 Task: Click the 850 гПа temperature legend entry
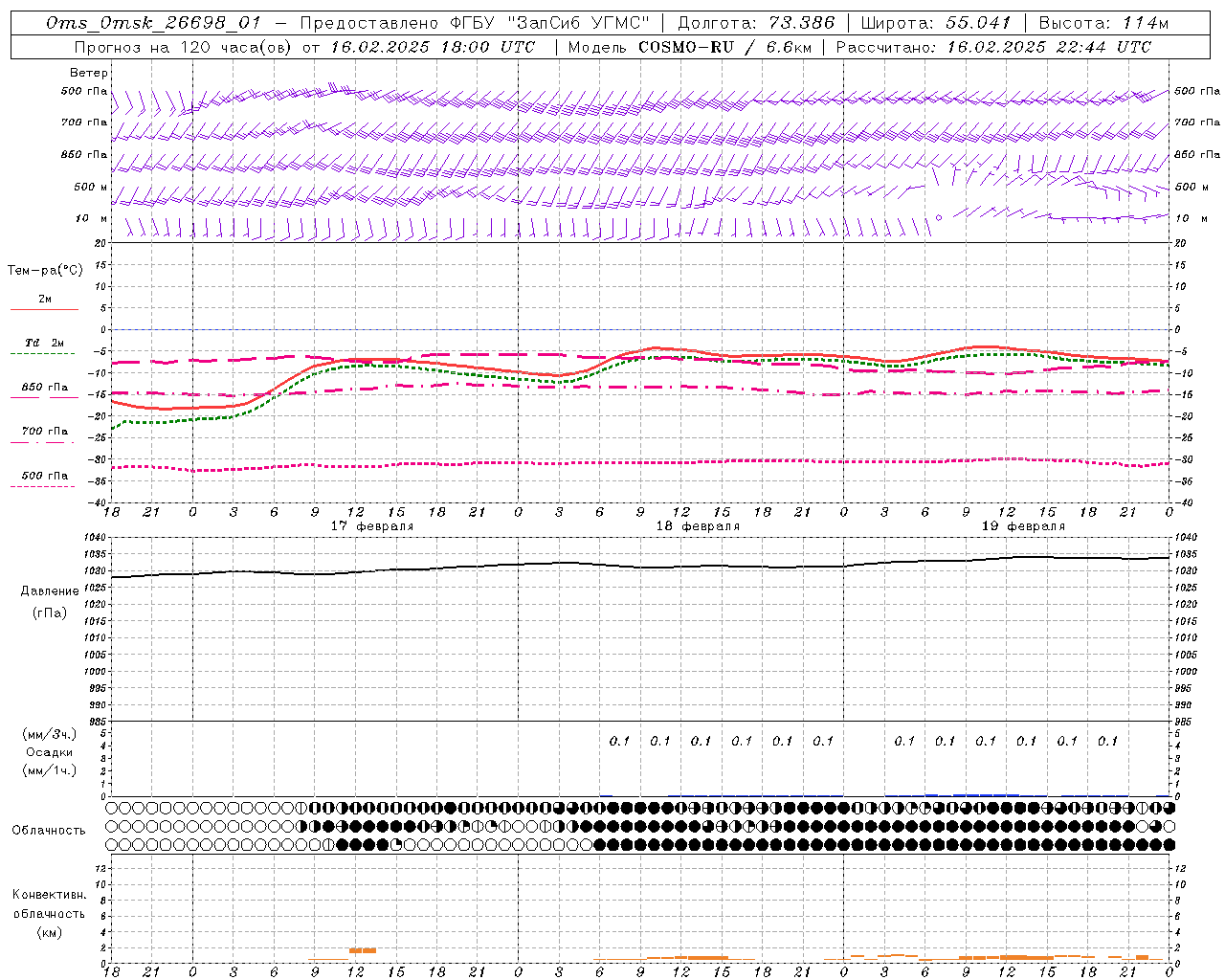tap(45, 388)
